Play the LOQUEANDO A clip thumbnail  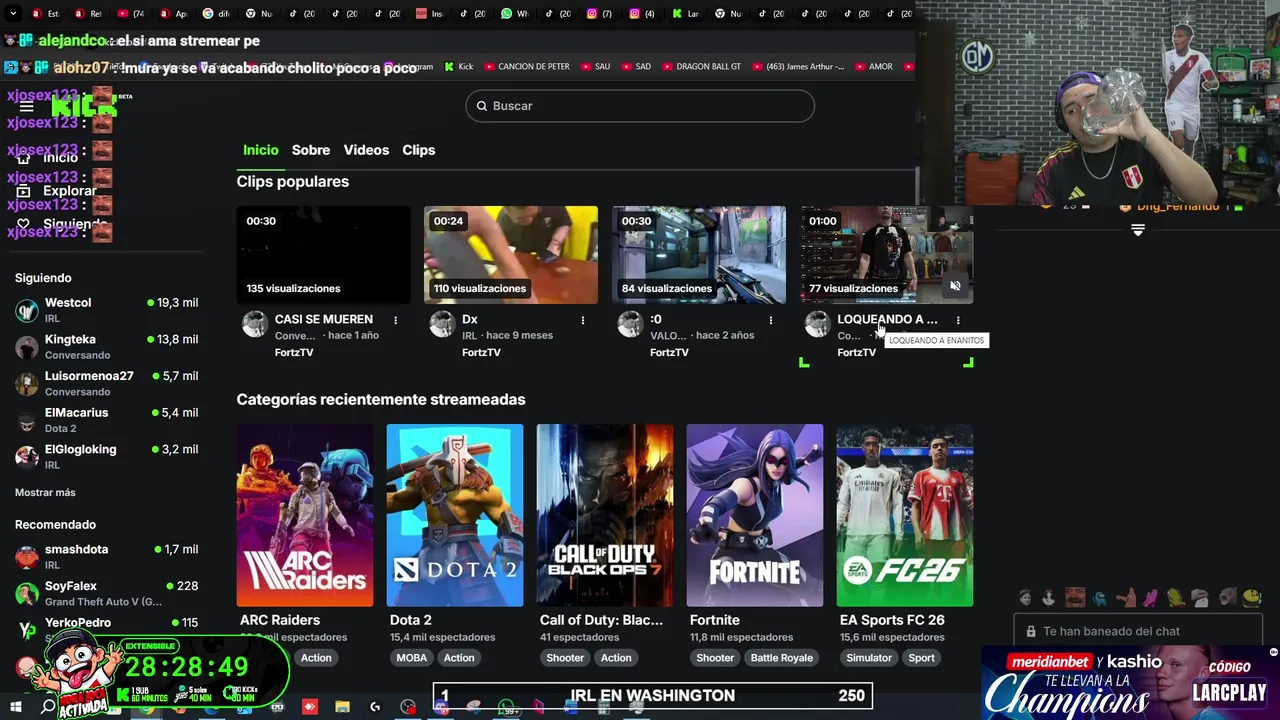point(886,255)
